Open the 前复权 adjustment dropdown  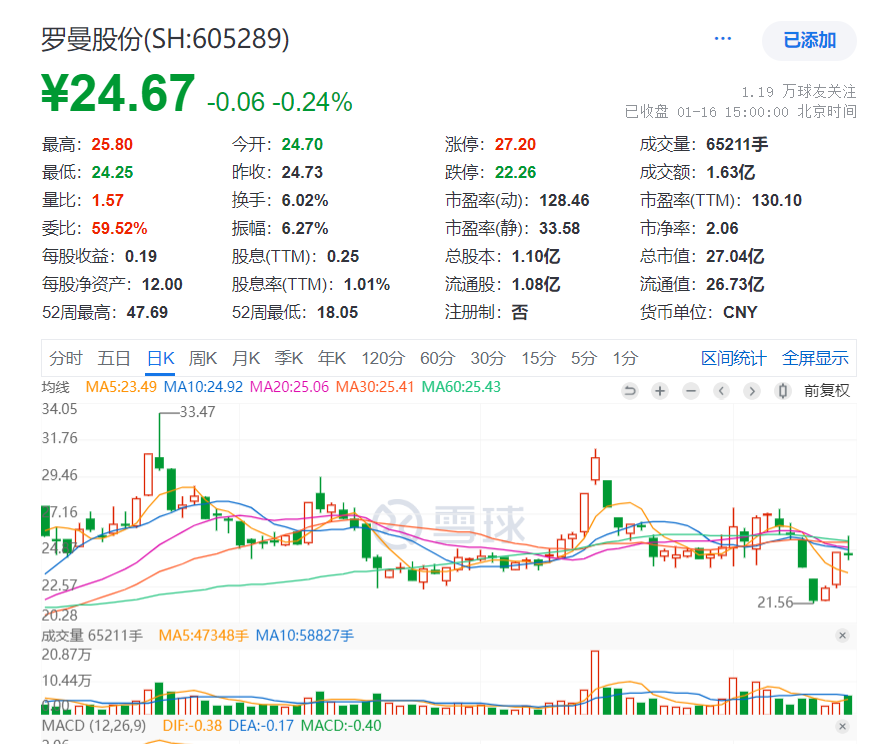click(827, 391)
